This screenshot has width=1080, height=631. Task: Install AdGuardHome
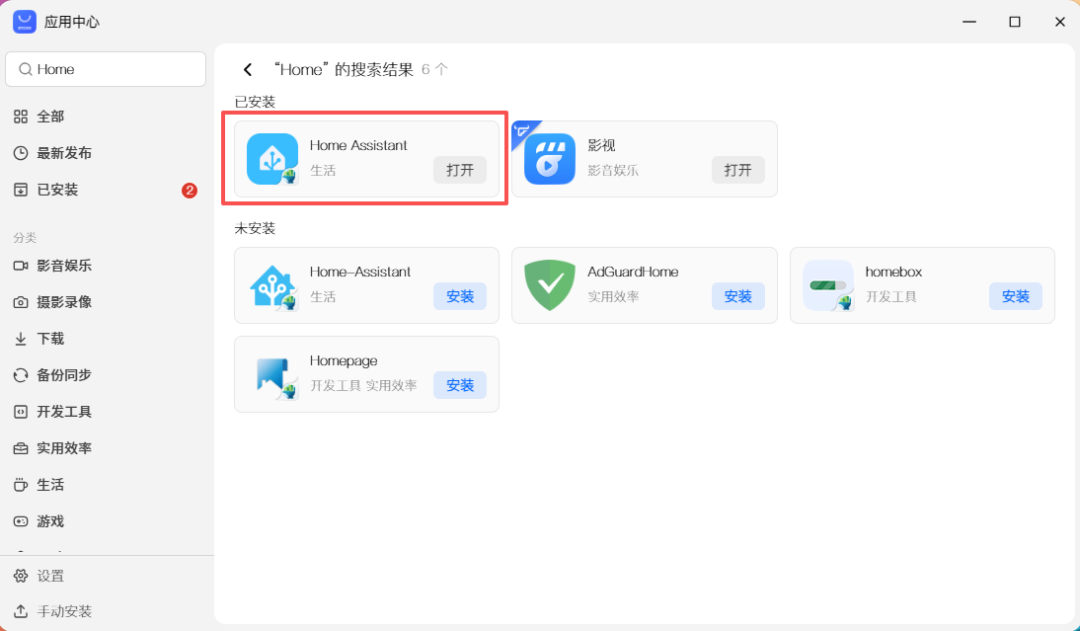tap(738, 296)
